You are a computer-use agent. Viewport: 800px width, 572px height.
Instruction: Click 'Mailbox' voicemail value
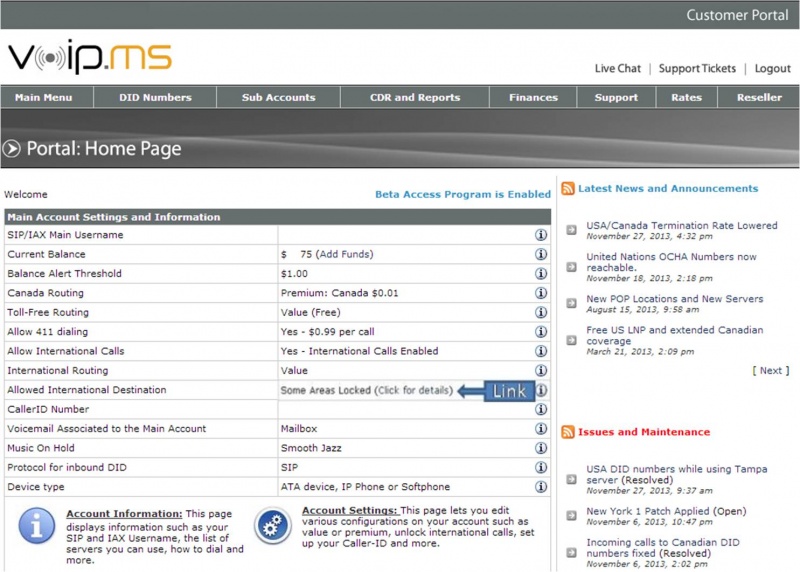(x=298, y=429)
